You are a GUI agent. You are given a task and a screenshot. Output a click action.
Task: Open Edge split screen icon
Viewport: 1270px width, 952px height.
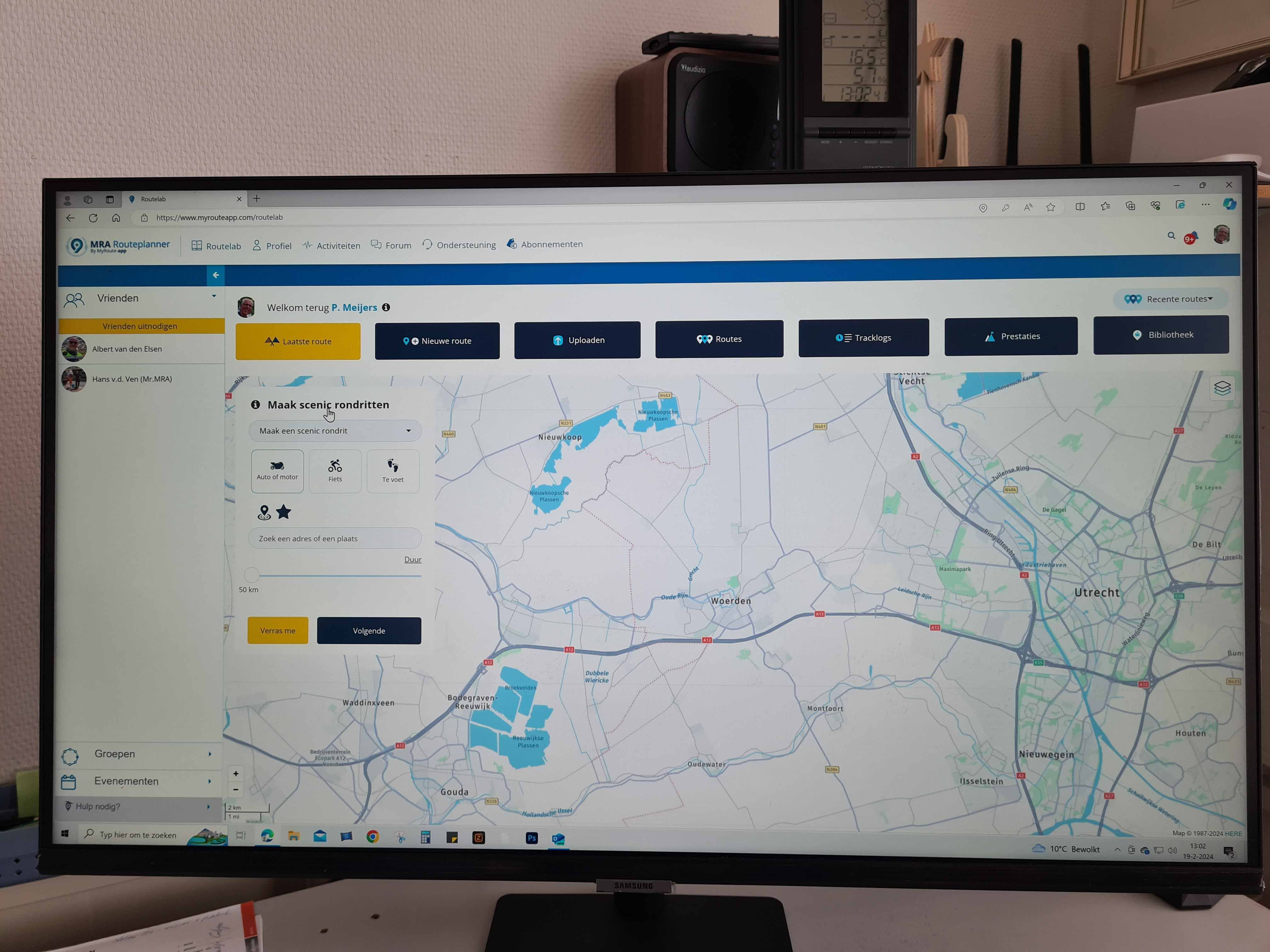(1080, 207)
